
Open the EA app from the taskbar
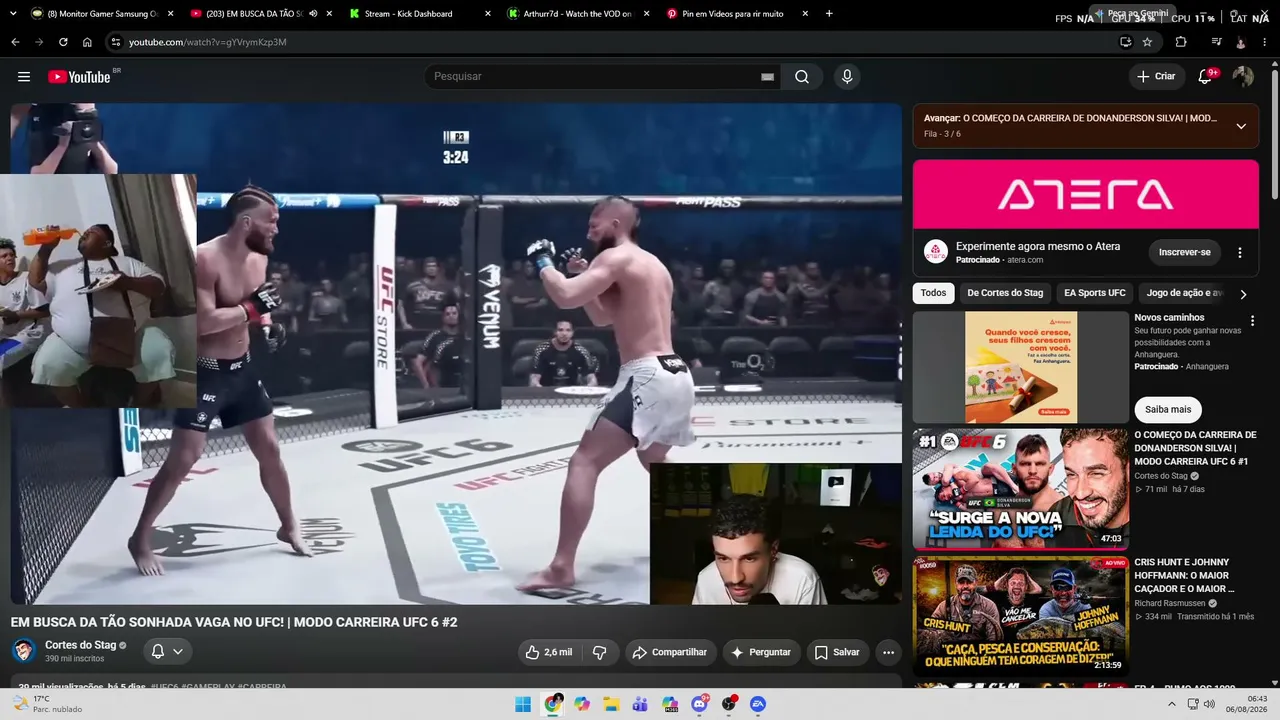pyautogui.click(x=758, y=704)
